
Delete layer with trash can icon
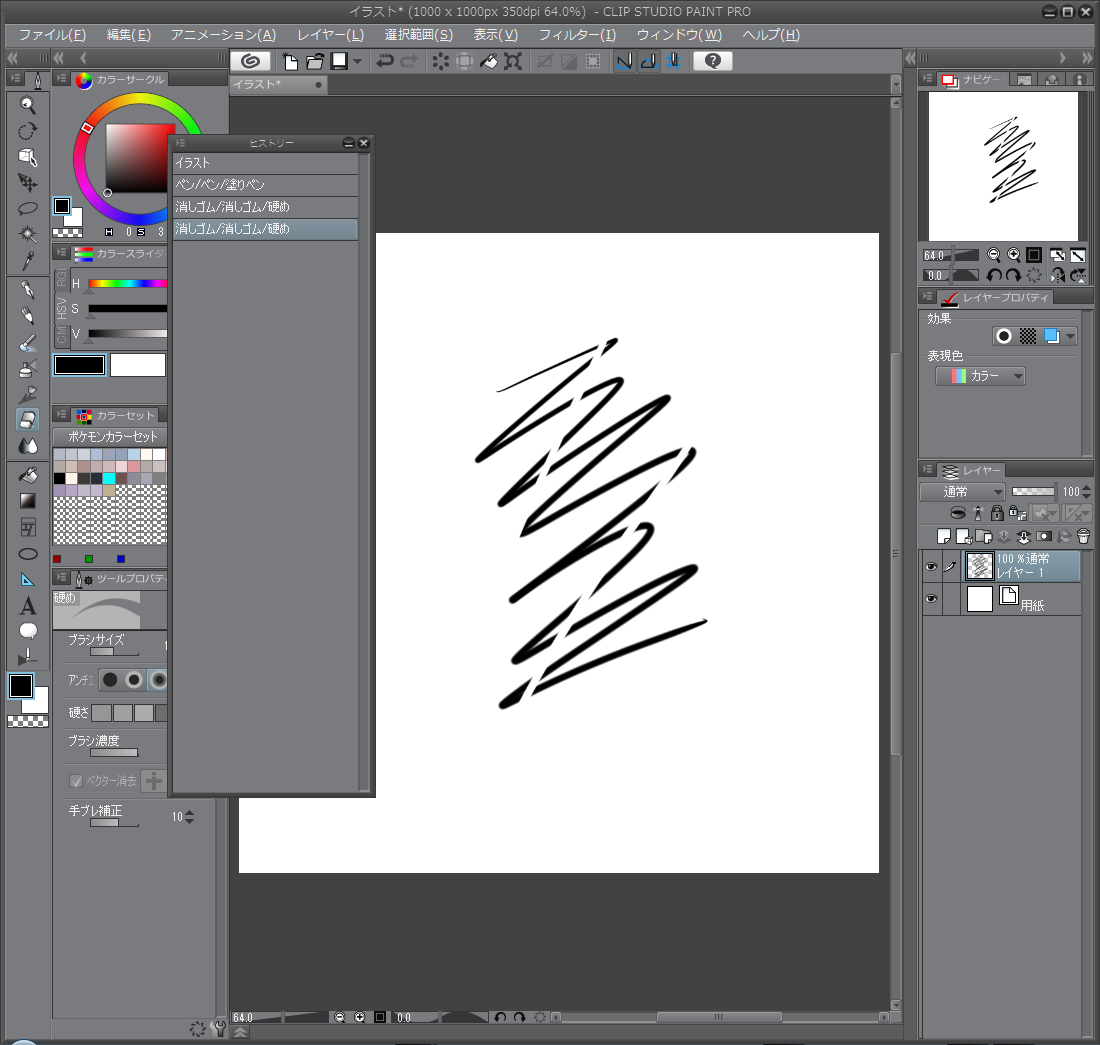tap(1083, 536)
